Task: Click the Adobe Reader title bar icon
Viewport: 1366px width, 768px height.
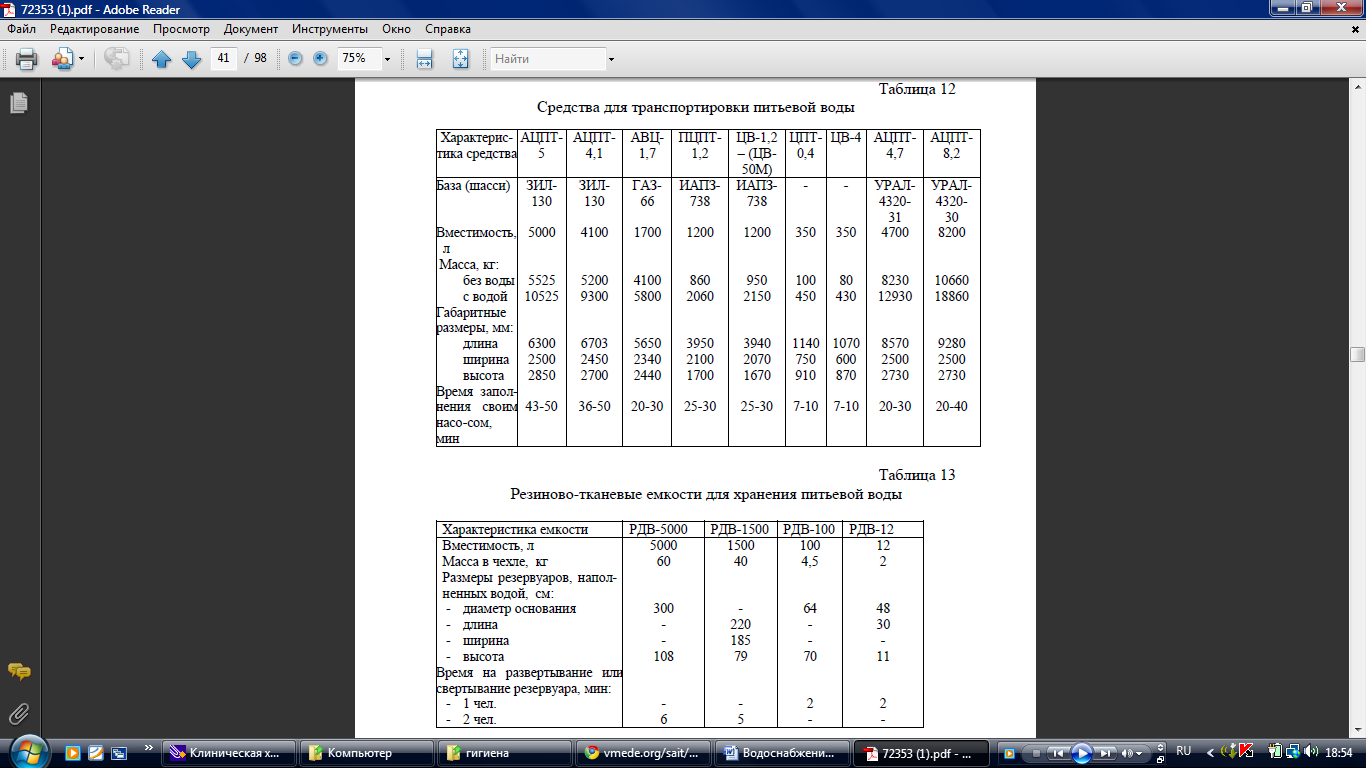Action: (x=11, y=8)
